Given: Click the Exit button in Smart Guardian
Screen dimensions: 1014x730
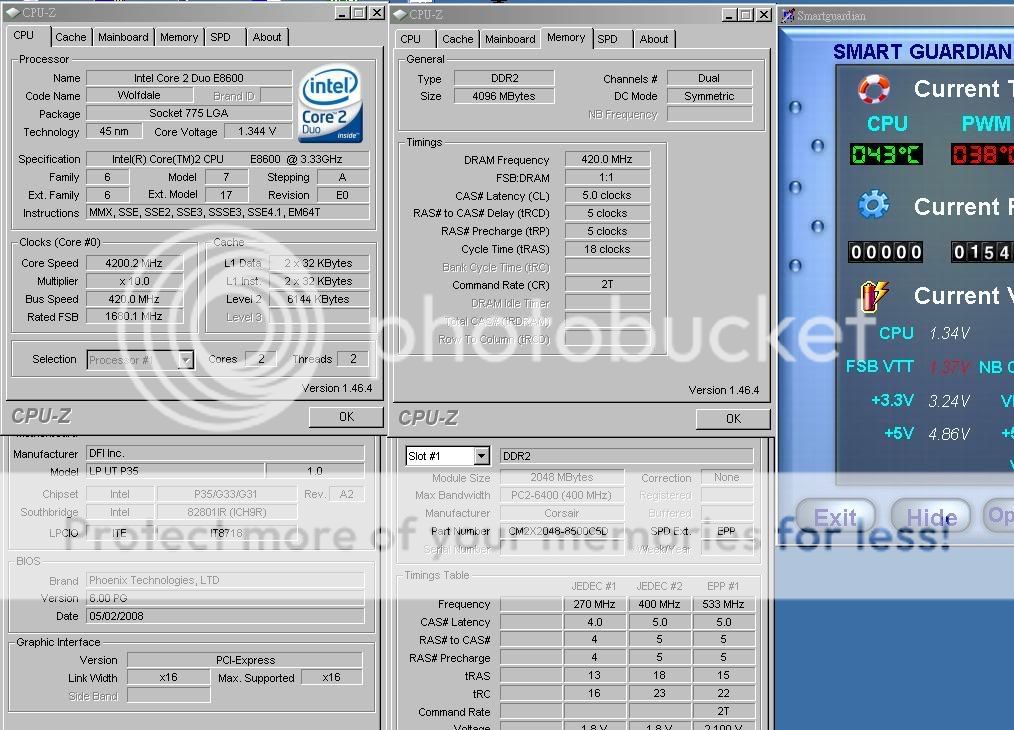Looking at the screenshot, I should [835, 517].
